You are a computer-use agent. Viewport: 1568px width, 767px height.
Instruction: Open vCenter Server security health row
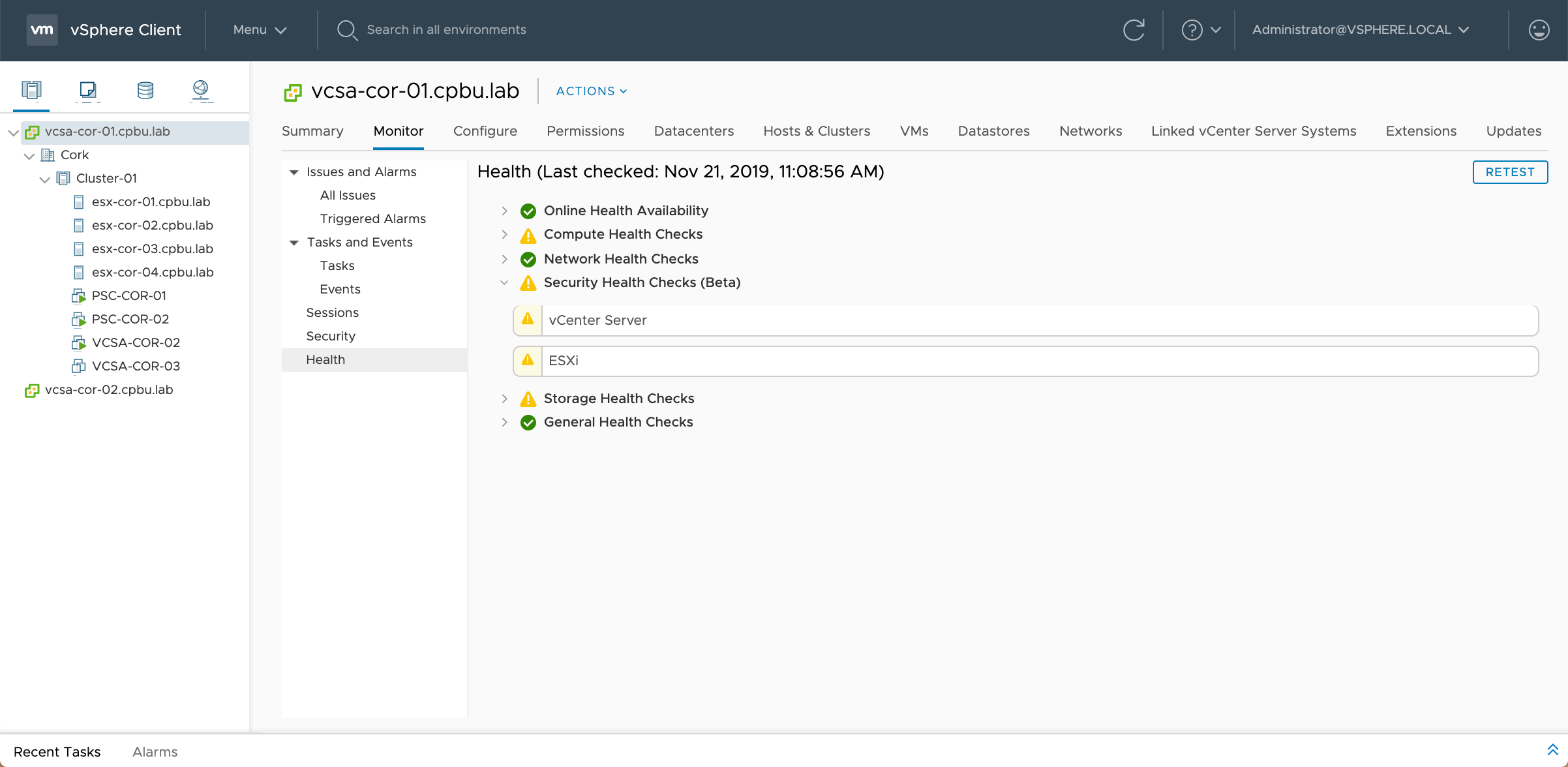point(1025,320)
